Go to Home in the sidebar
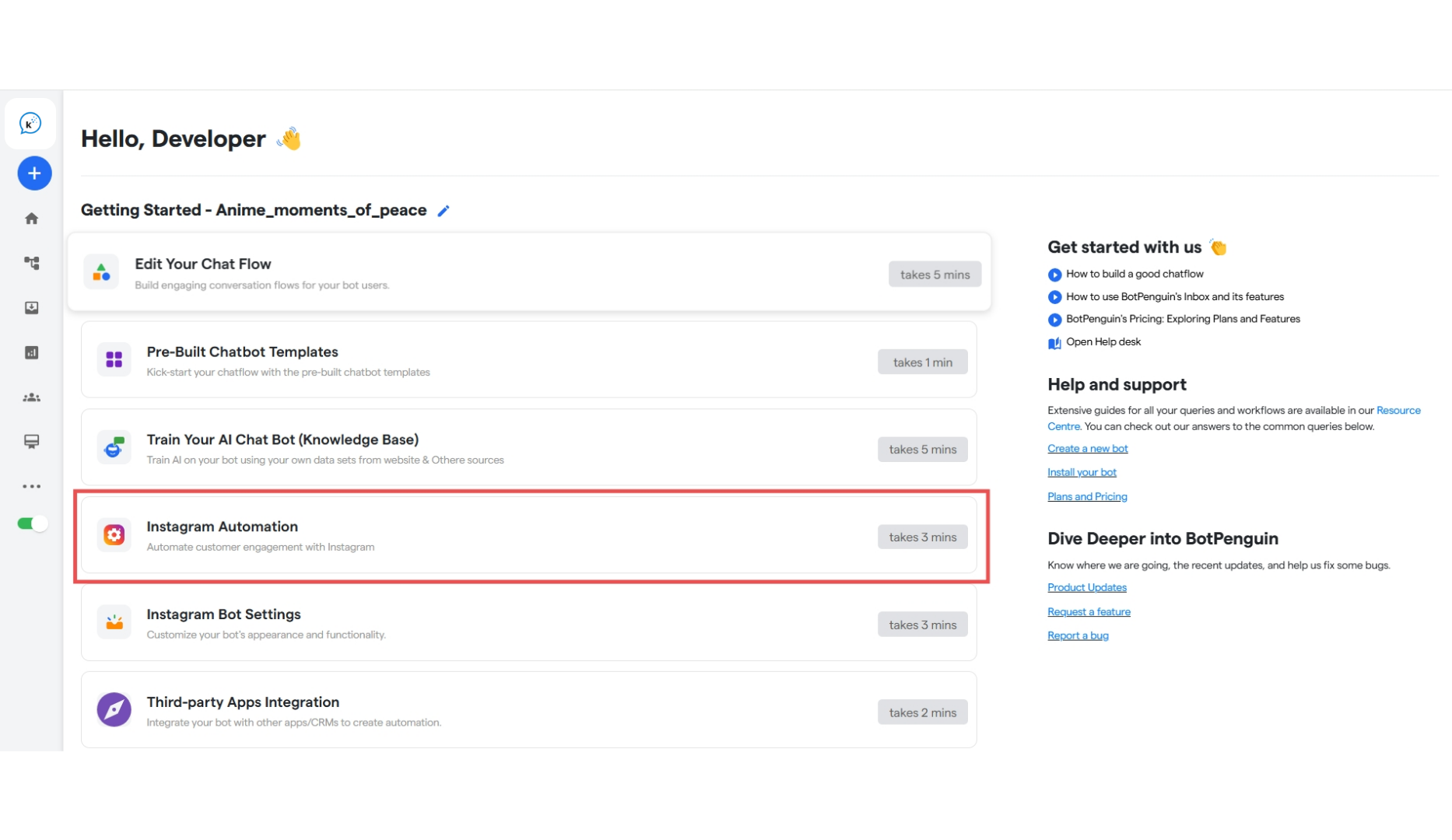The height and width of the screenshot is (840, 1452). 32,219
